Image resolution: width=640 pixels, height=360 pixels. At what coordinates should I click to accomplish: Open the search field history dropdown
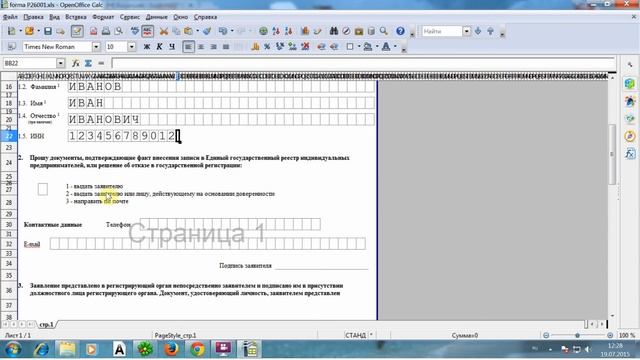pos(467,31)
